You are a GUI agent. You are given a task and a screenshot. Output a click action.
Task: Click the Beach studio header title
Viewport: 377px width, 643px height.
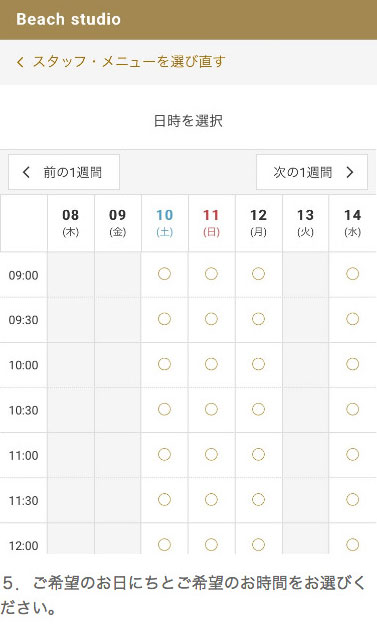pos(69,19)
